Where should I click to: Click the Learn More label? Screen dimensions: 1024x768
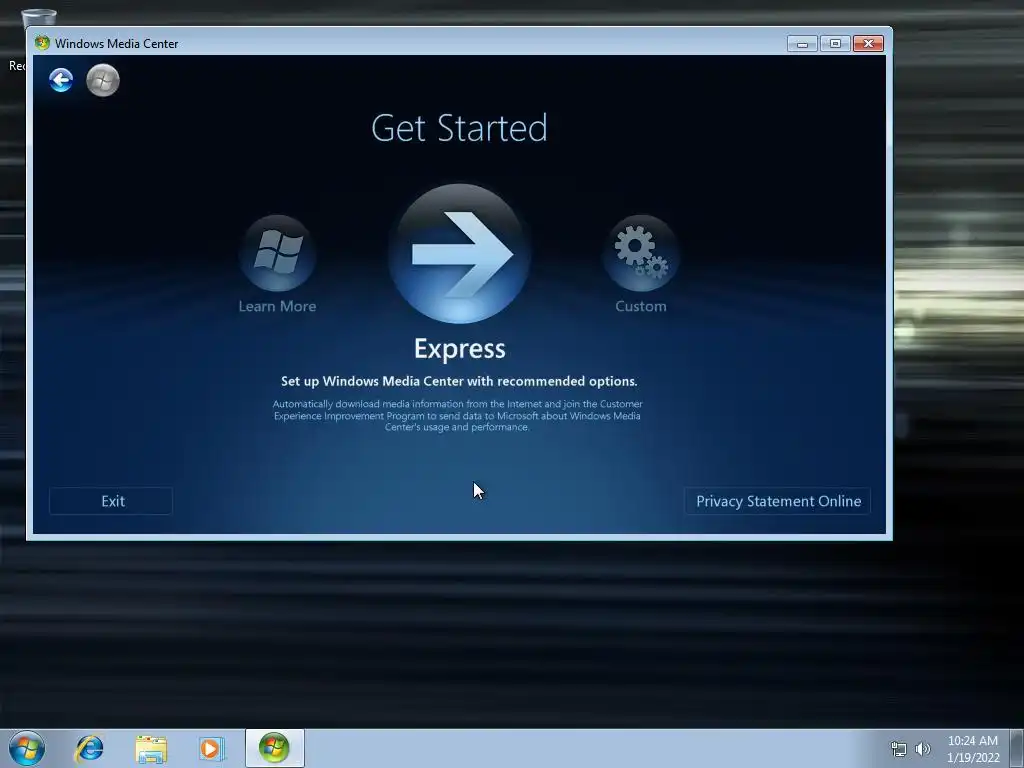click(x=278, y=306)
